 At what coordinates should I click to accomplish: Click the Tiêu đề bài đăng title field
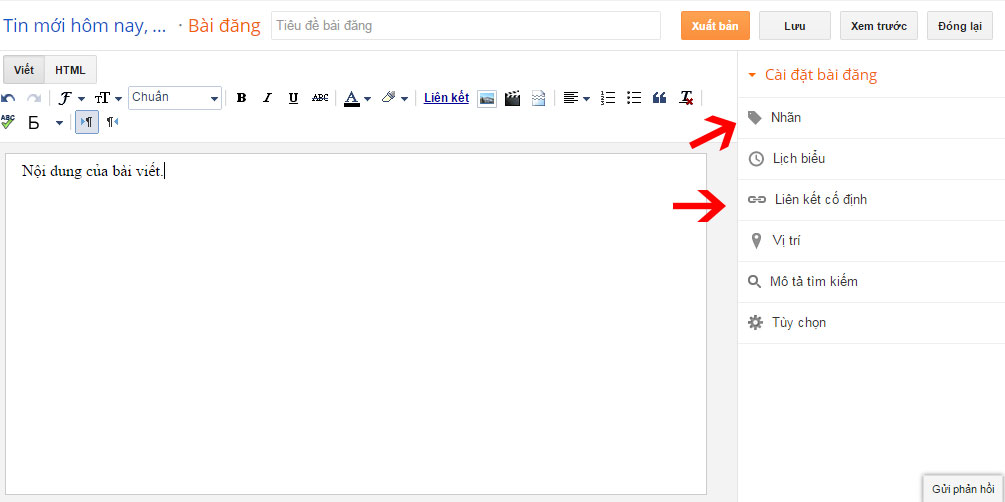tap(466, 26)
